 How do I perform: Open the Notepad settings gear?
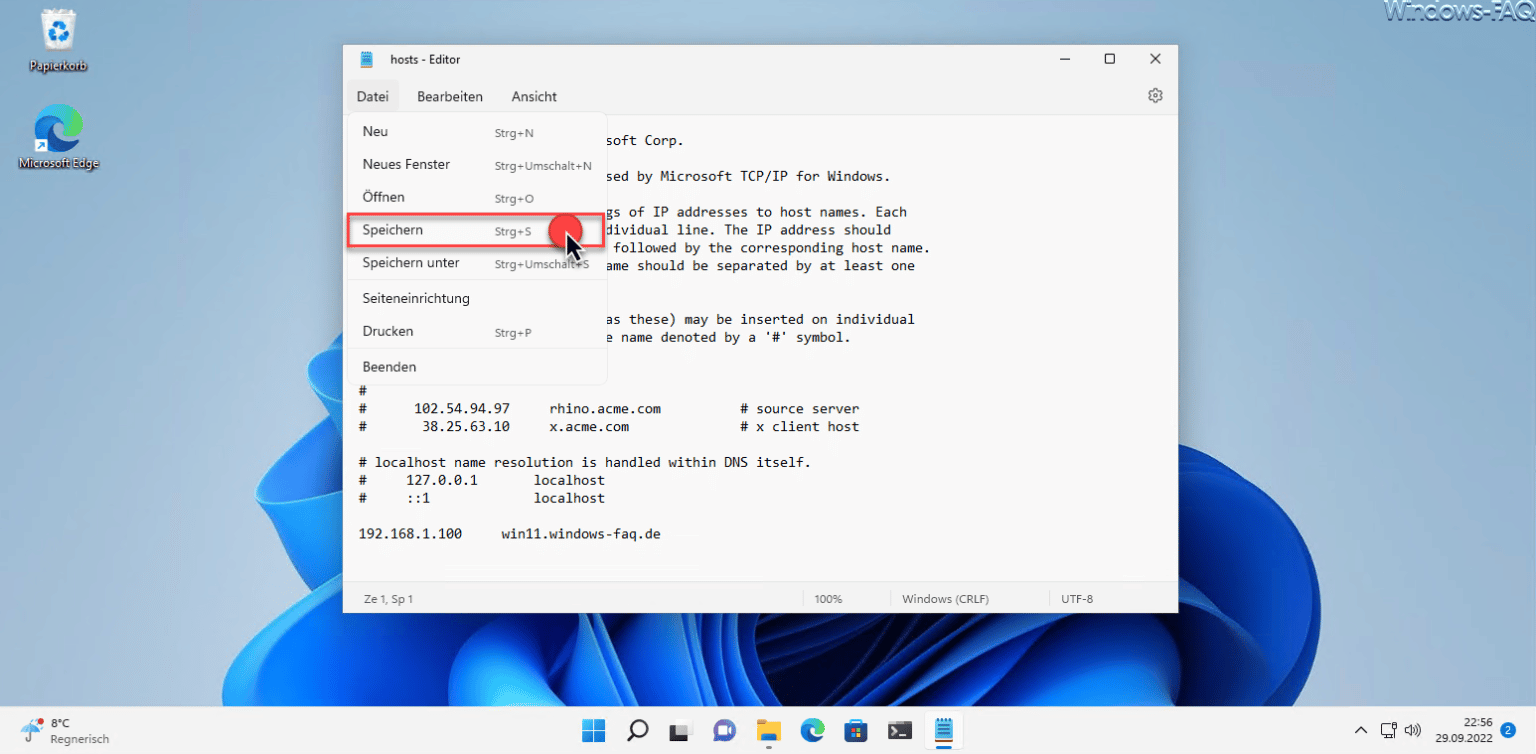pos(1155,94)
